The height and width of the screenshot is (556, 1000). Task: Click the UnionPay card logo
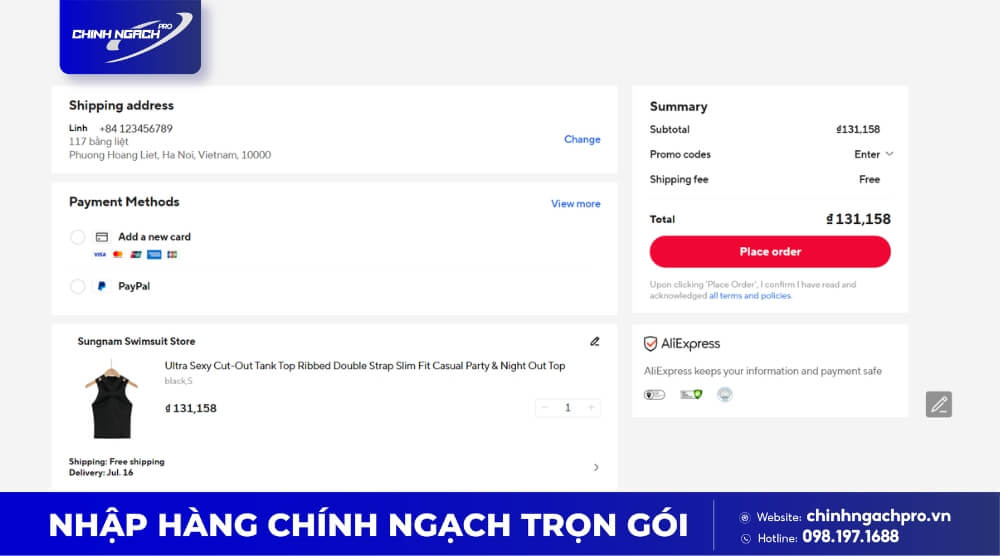pos(135,254)
